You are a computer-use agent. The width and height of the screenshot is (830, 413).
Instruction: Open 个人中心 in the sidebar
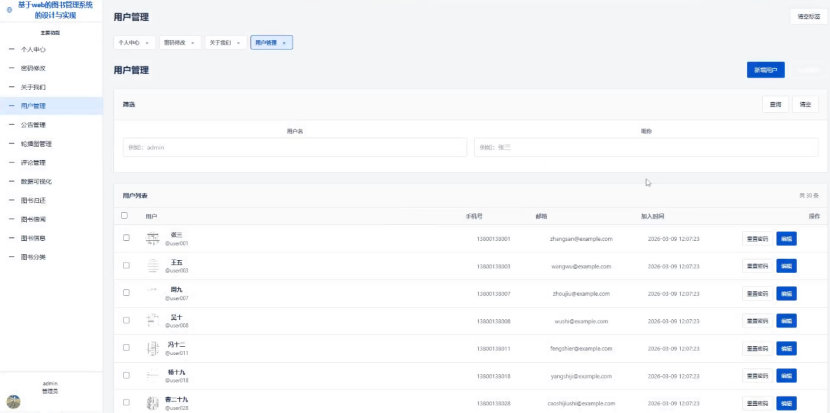[x=51, y=49]
